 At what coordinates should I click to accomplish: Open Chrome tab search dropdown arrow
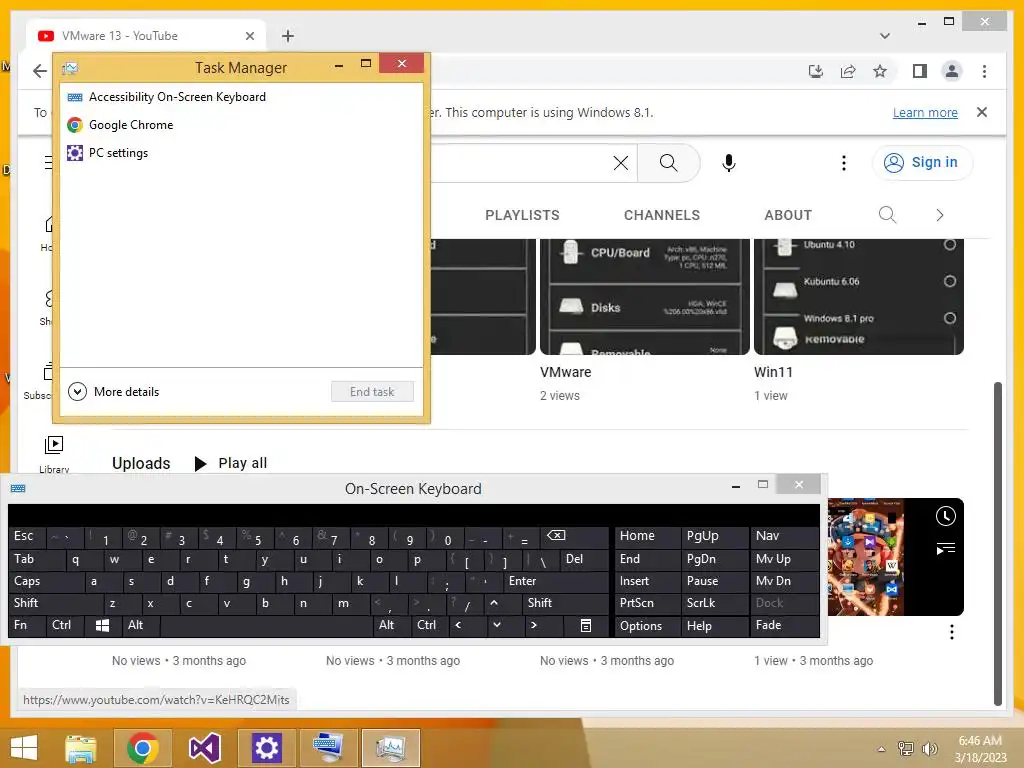pyautogui.click(x=885, y=36)
